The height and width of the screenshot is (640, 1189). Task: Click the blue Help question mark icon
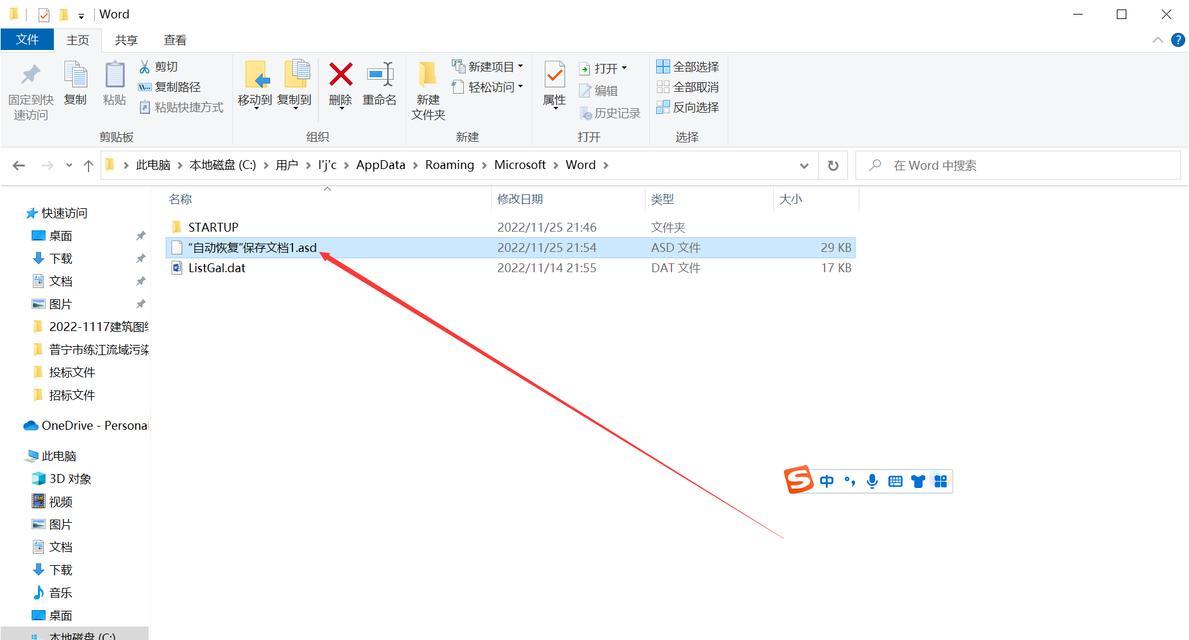(x=1178, y=40)
